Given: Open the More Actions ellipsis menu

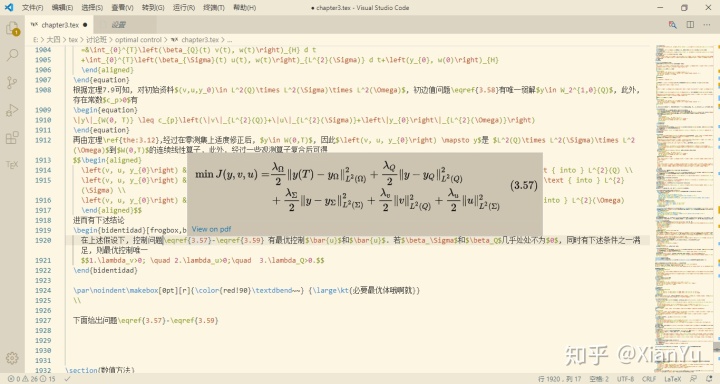Looking at the screenshot, I should click(x=707, y=25).
